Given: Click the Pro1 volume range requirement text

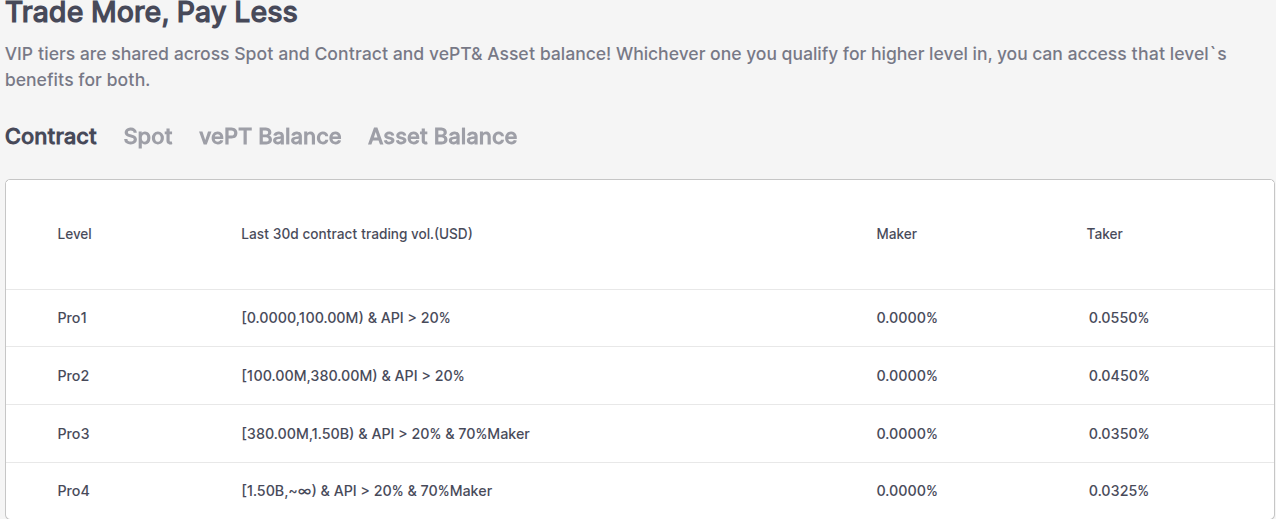Looking at the screenshot, I should (345, 318).
